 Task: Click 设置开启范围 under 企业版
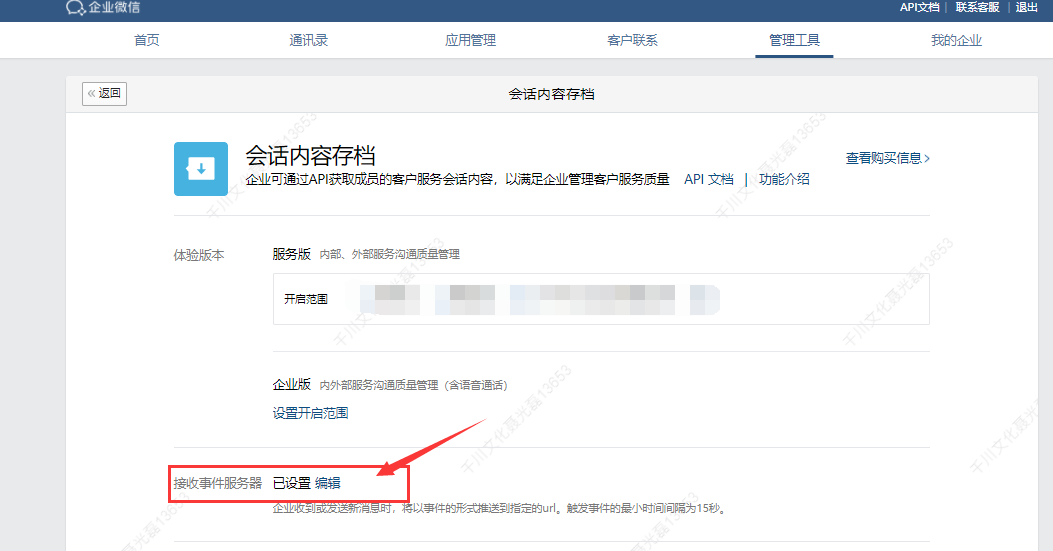tap(310, 413)
